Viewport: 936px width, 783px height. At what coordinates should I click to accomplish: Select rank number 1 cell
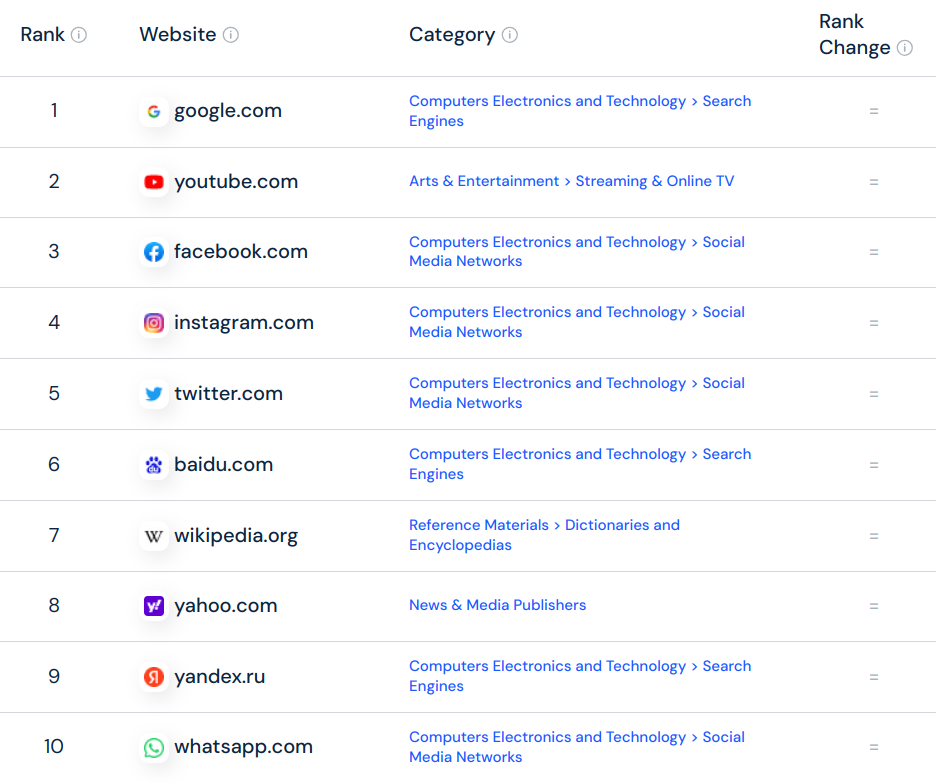(54, 110)
